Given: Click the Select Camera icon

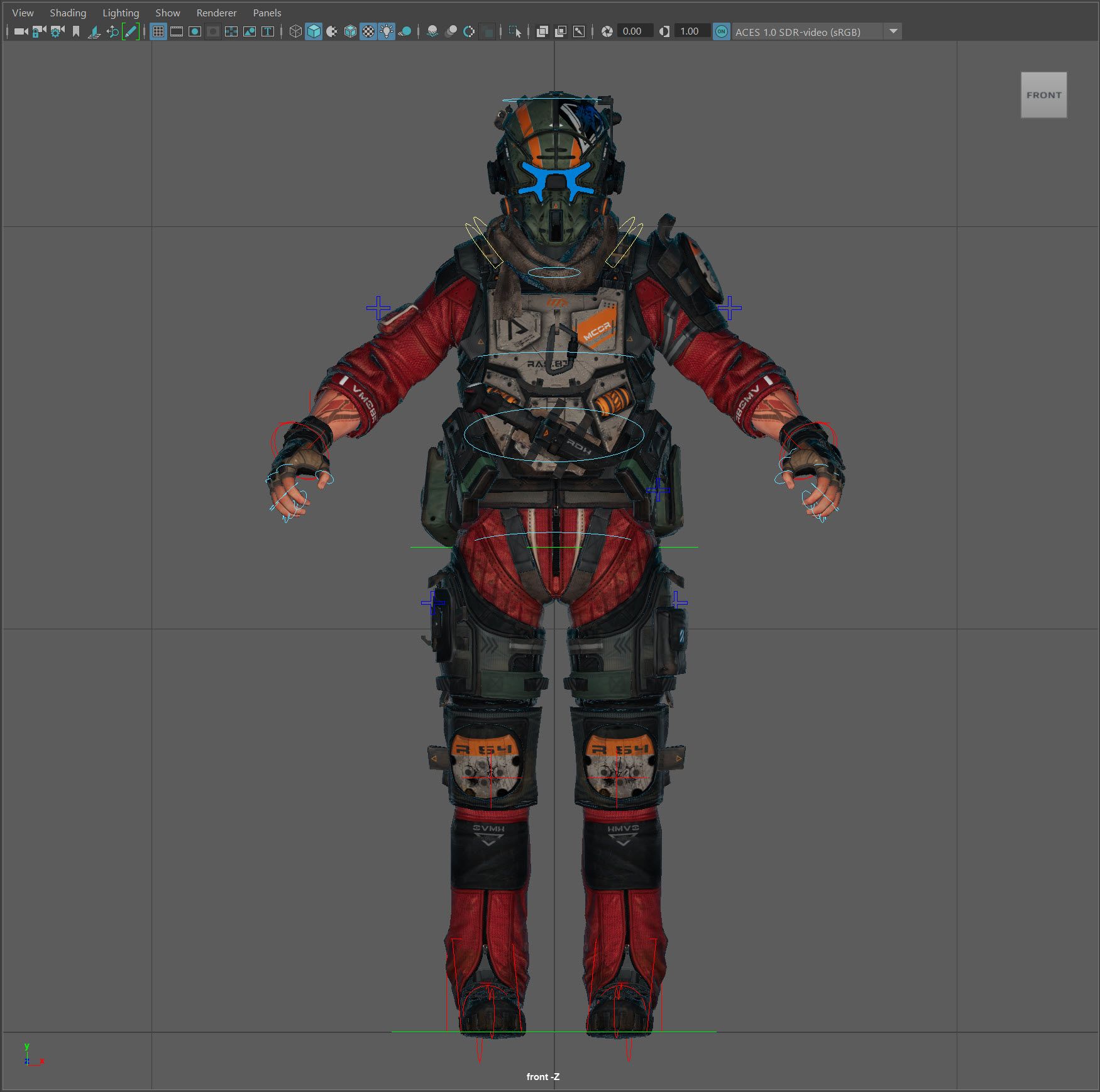Looking at the screenshot, I should pyautogui.click(x=21, y=31).
